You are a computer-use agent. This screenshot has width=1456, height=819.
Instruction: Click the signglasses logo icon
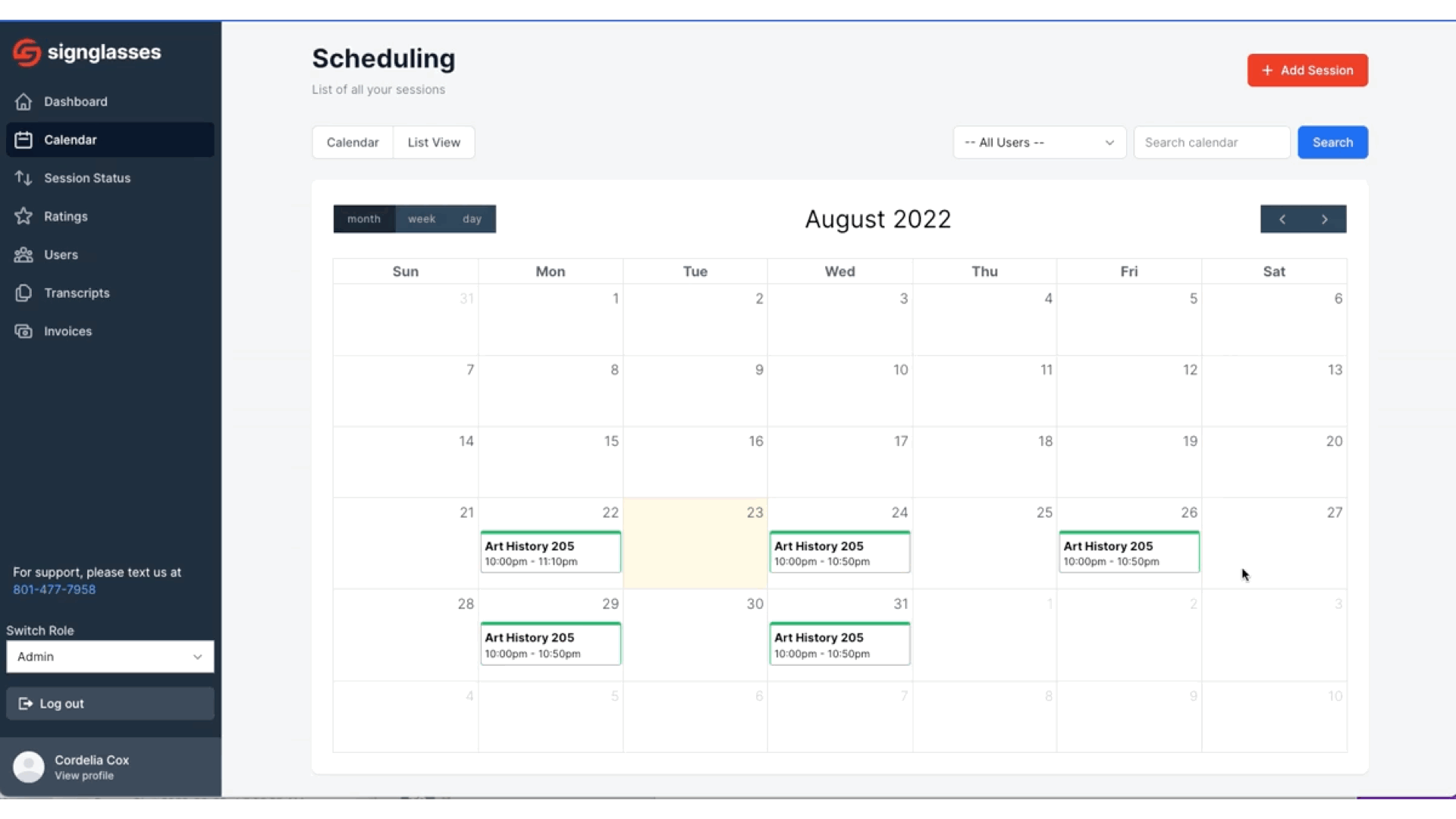pos(27,52)
